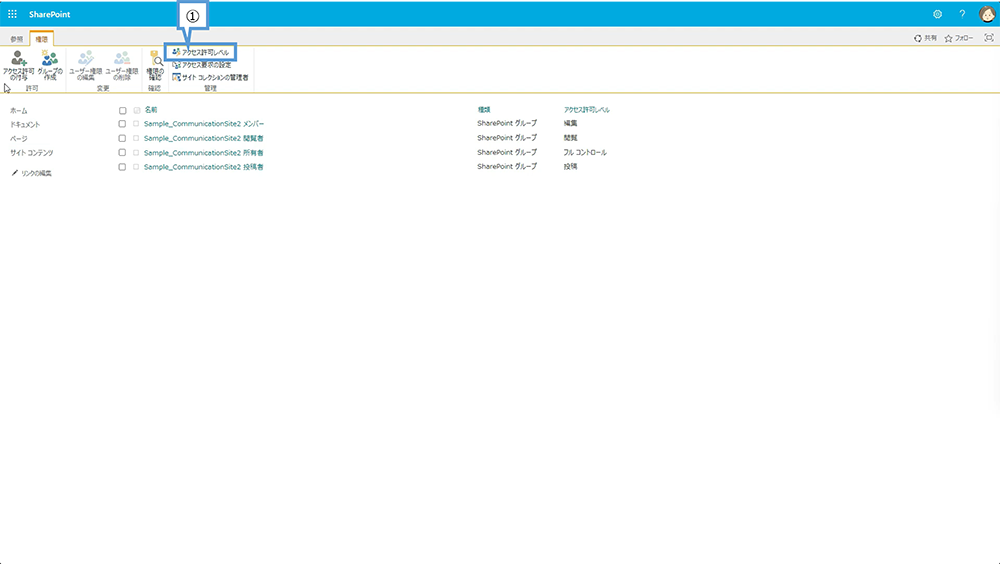The width and height of the screenshot is (1000, 564).
Task: Check the 投稿者 group row checkbox
Action: [122, 167]
